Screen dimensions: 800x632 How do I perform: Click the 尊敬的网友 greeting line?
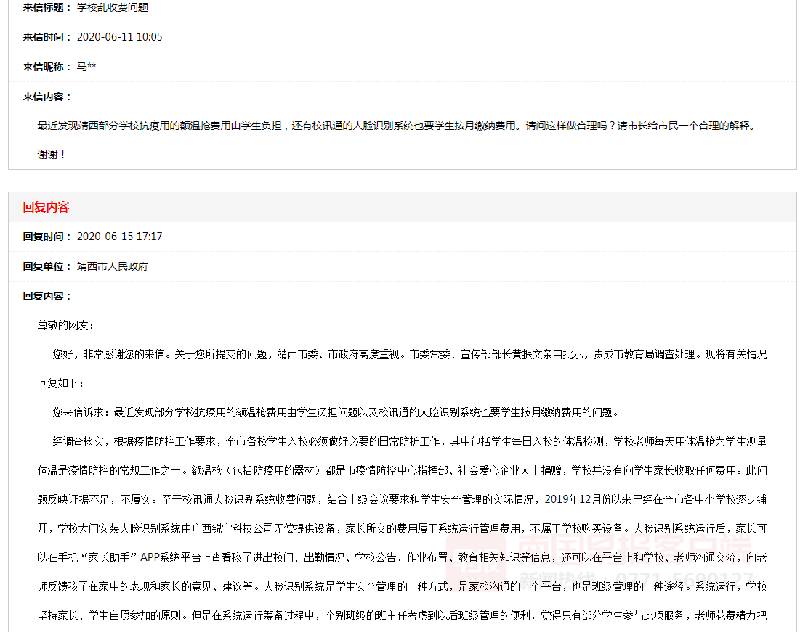pos(65,326)
